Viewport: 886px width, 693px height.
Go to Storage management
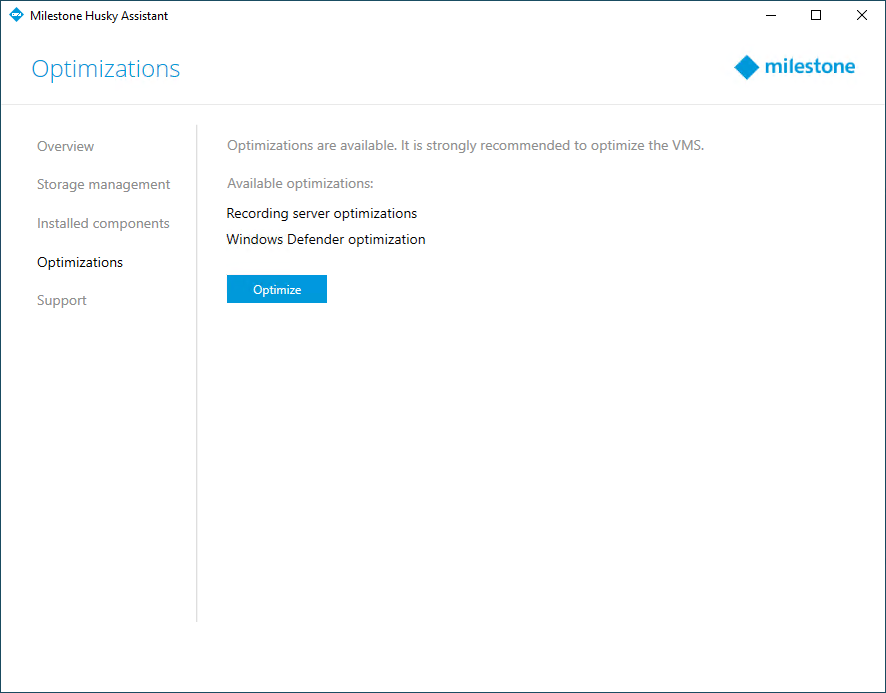point(103,185)
